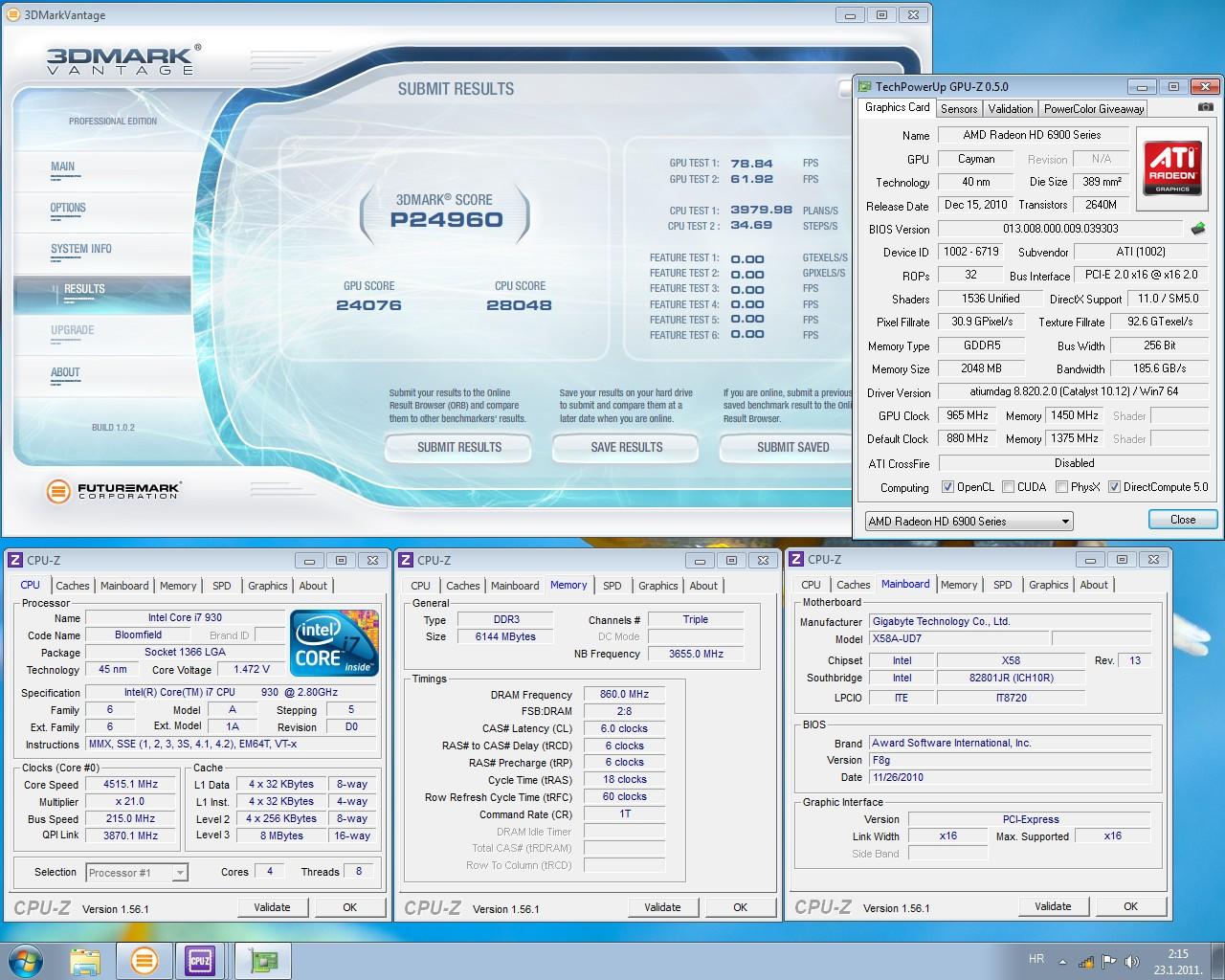
Task: Select the CPU-Z taskbar icon
Action: coord(200,961)
